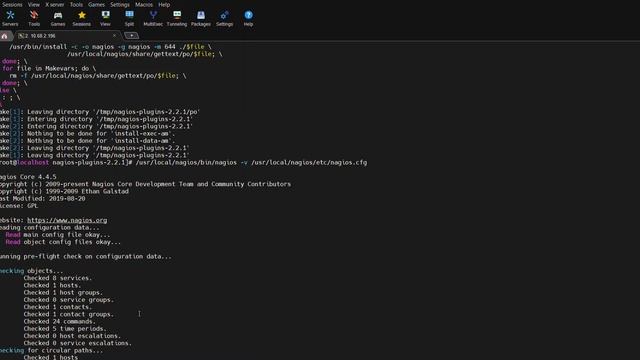Click the '/usr/bin/install' command line
Screen dimensions: 640x360
coord(110,47)
